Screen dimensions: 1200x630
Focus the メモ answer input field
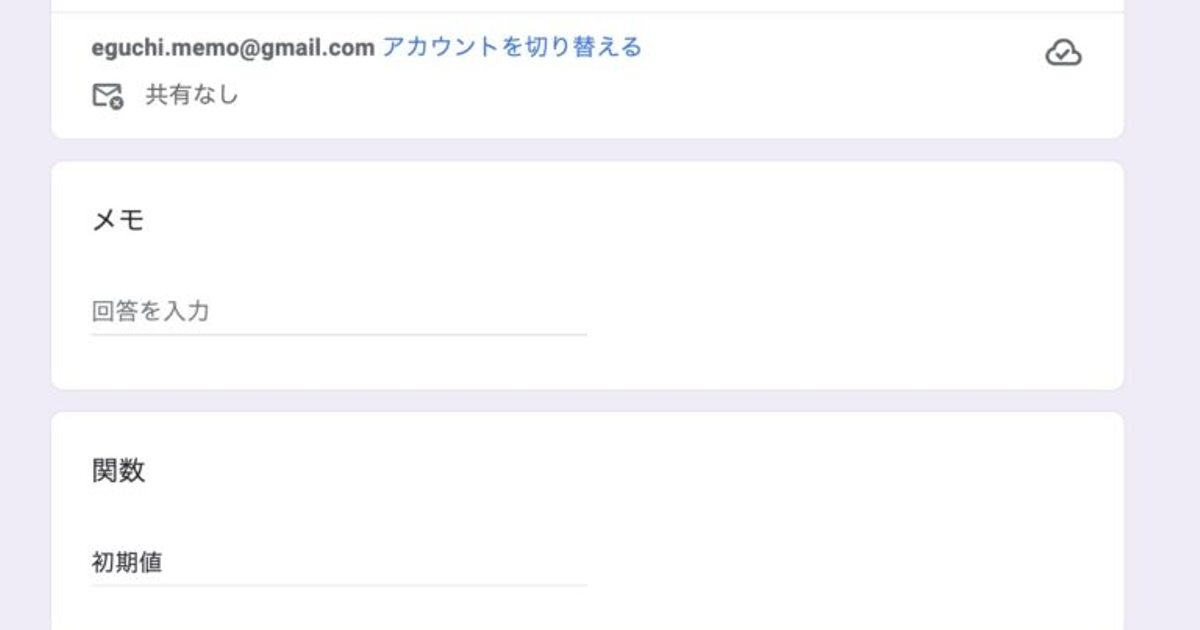(338, 312)
